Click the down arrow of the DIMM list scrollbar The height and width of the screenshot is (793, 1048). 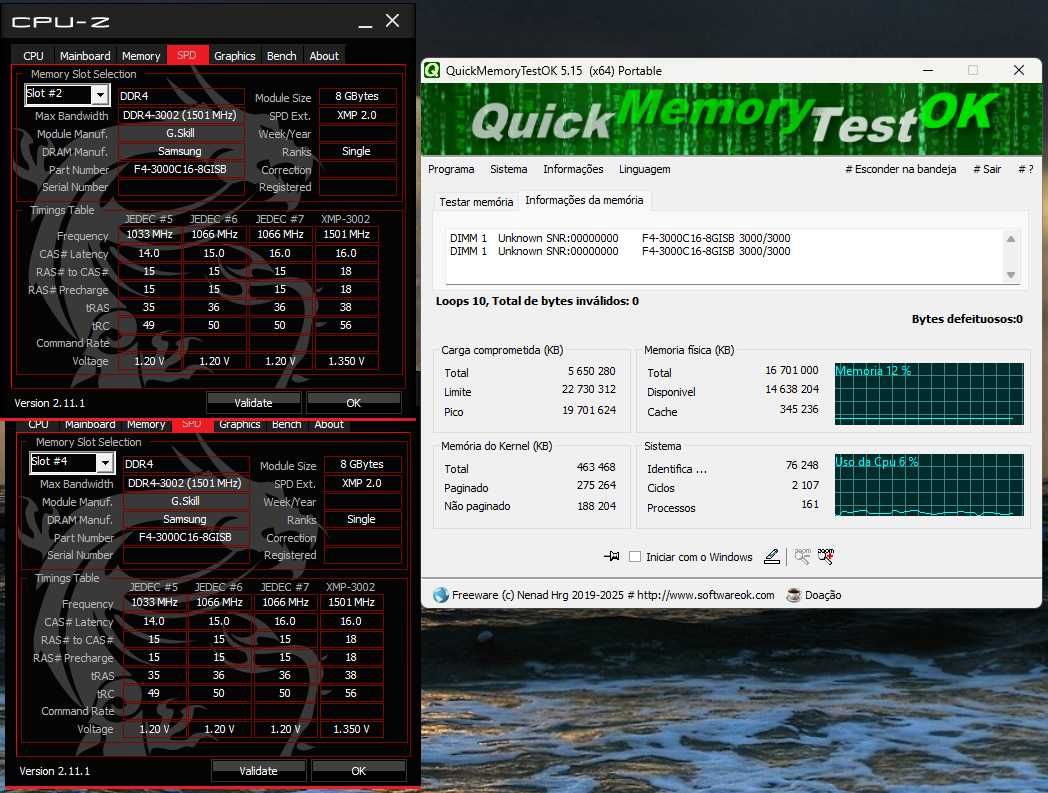point(1011,275)
